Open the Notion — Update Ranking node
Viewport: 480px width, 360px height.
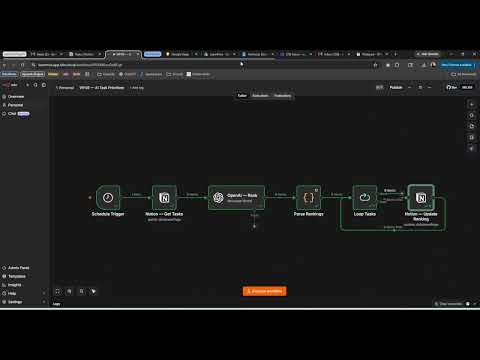(421, 197)
